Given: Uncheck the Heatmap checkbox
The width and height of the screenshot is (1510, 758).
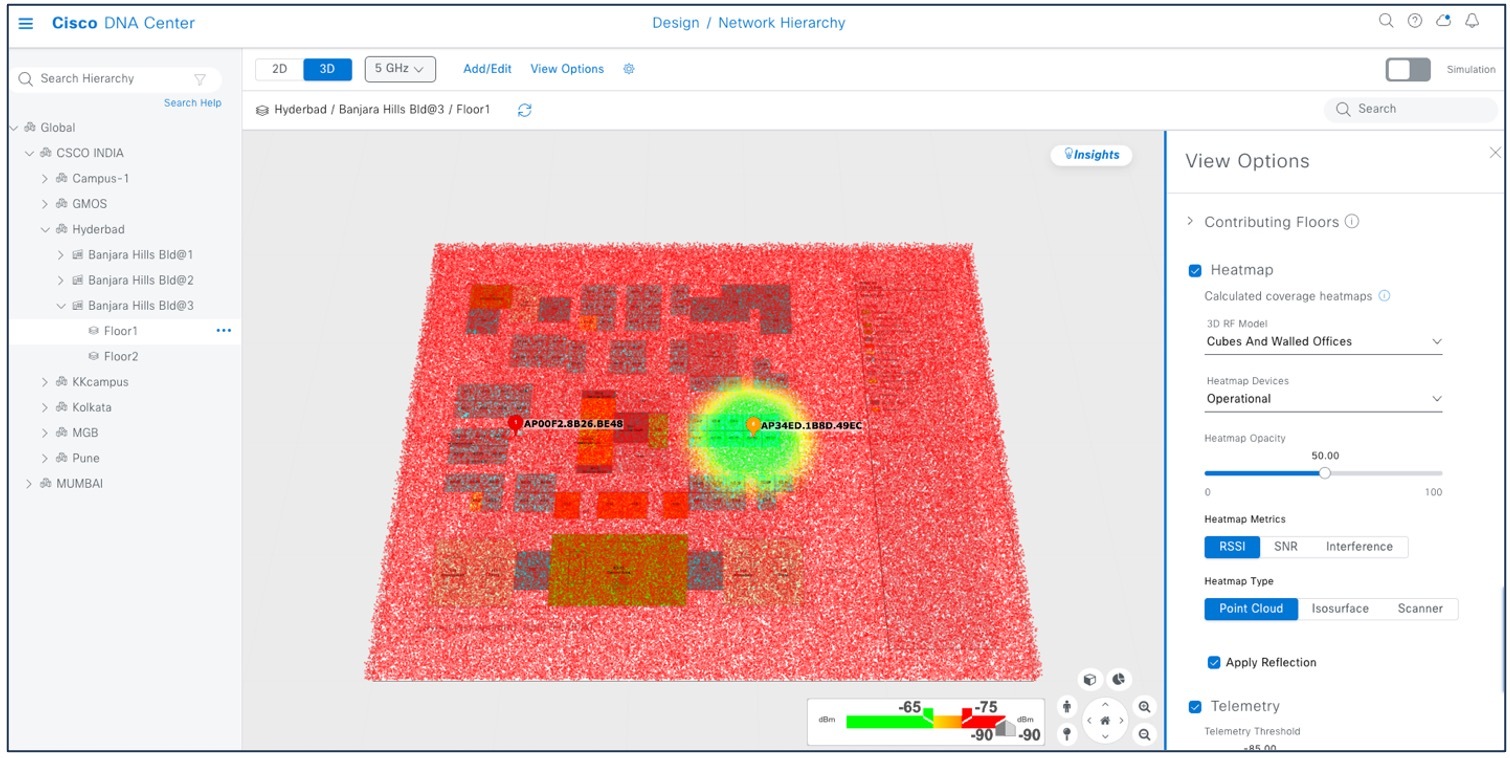Looking at the screenshot, I should pos(1195,270).
